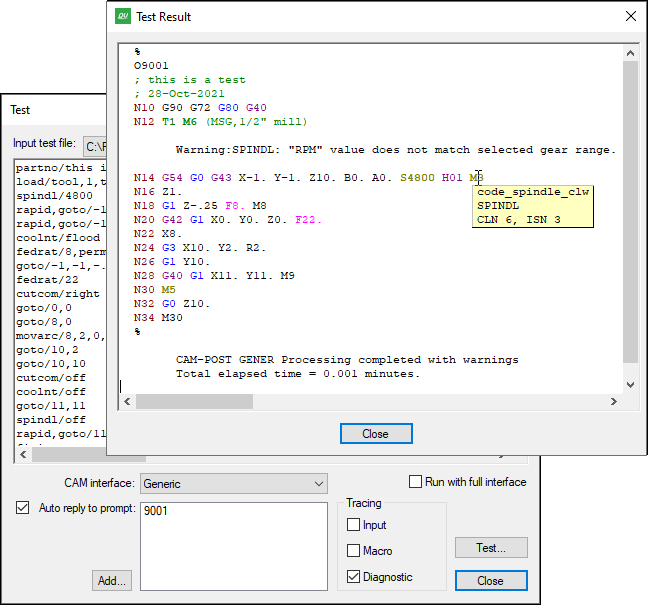Click the G54 code in line N14
Viewport: 648px width, 605px height.
[172, 178]
